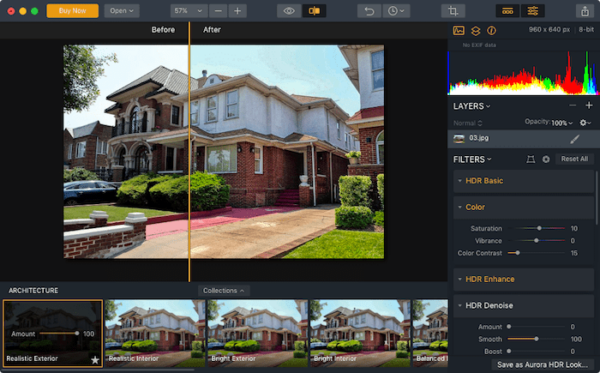
Task: Select the crop tool icon
Action: point(453,11)
